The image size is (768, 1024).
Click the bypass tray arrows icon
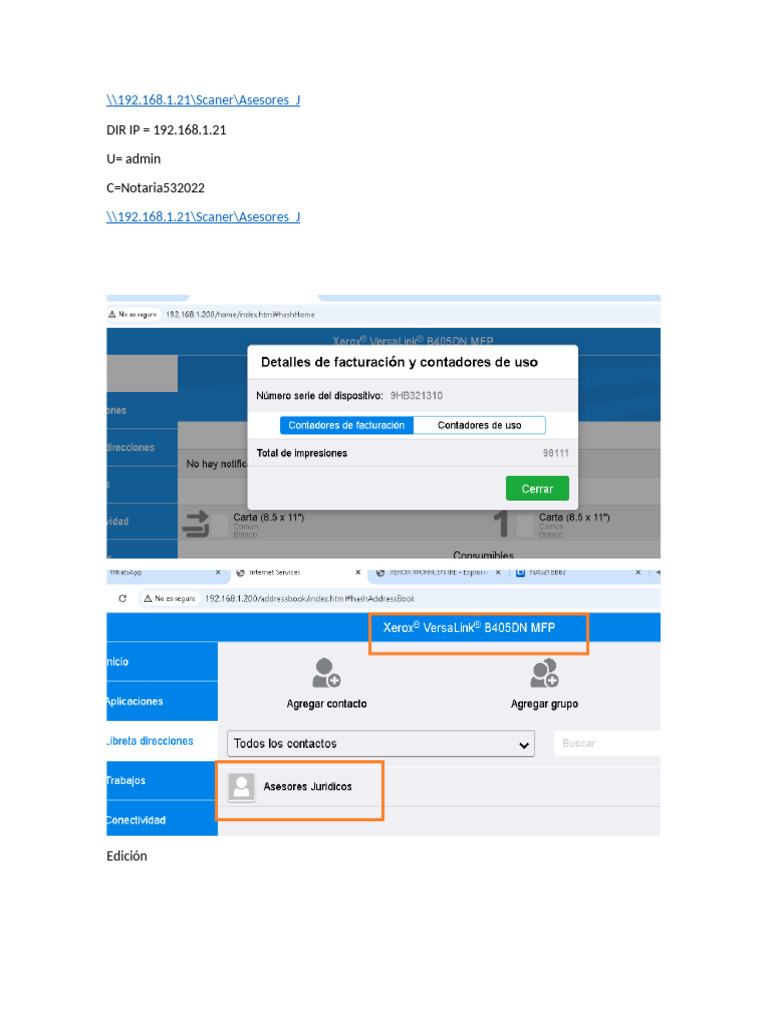click(x=195, y=524)
